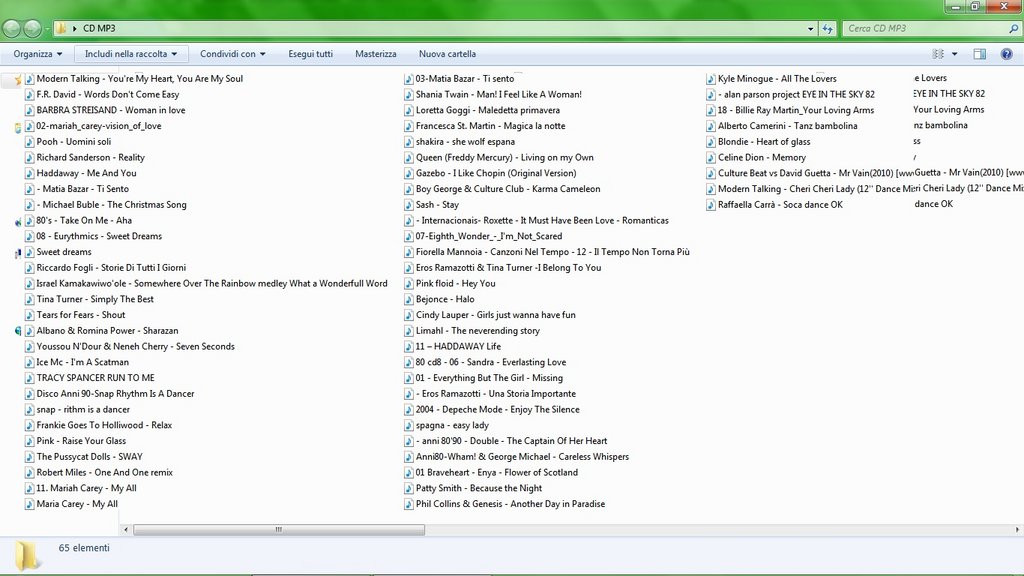Click the Forward navigation arrow
Screen dimensions: 1024x576
tap(32, 28)
